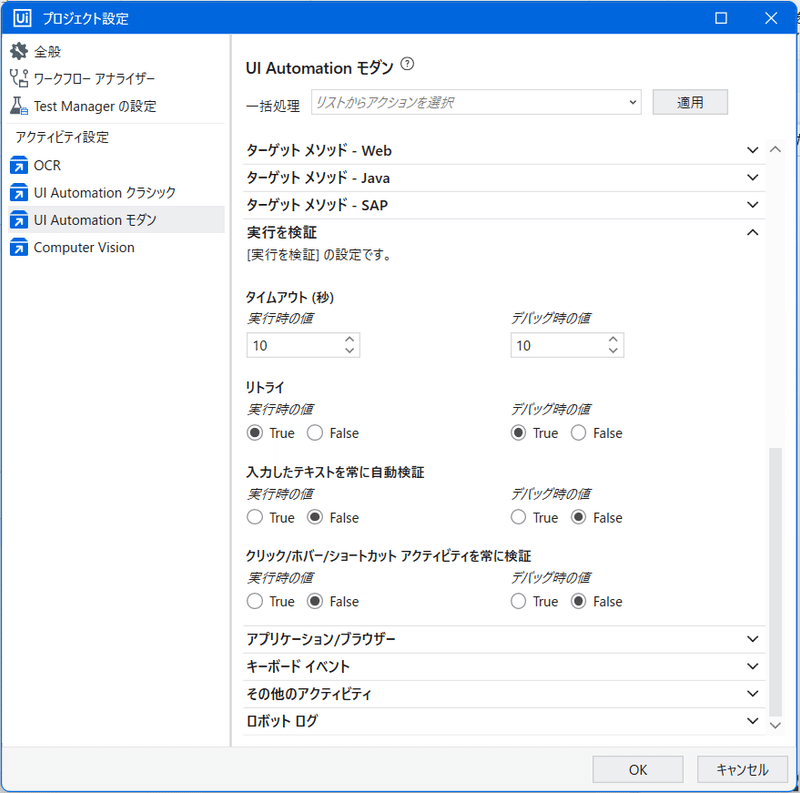Select True for リトライ デバッグ時の値

518,433
